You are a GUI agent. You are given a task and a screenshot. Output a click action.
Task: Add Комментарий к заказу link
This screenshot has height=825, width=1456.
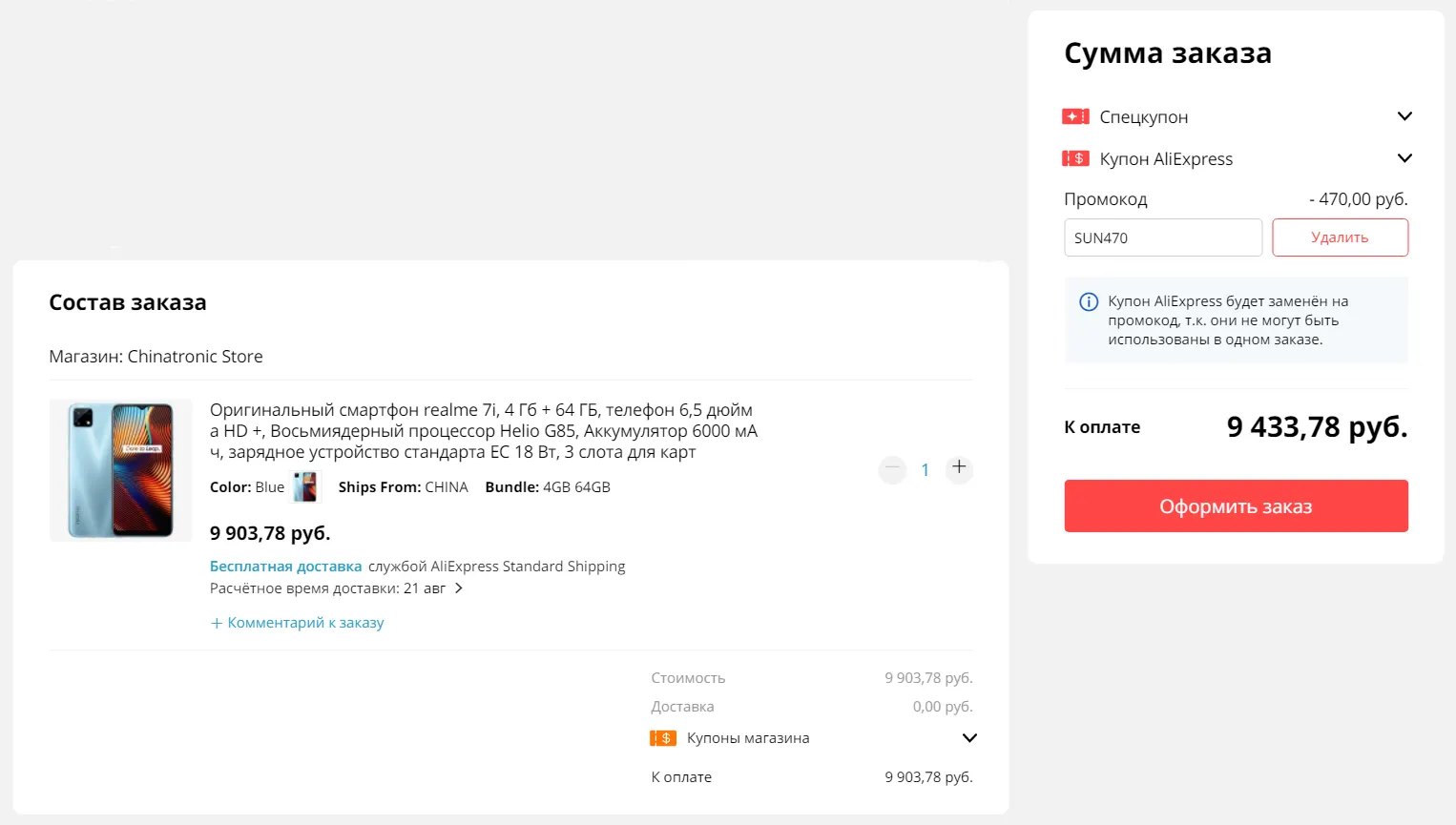305,623
